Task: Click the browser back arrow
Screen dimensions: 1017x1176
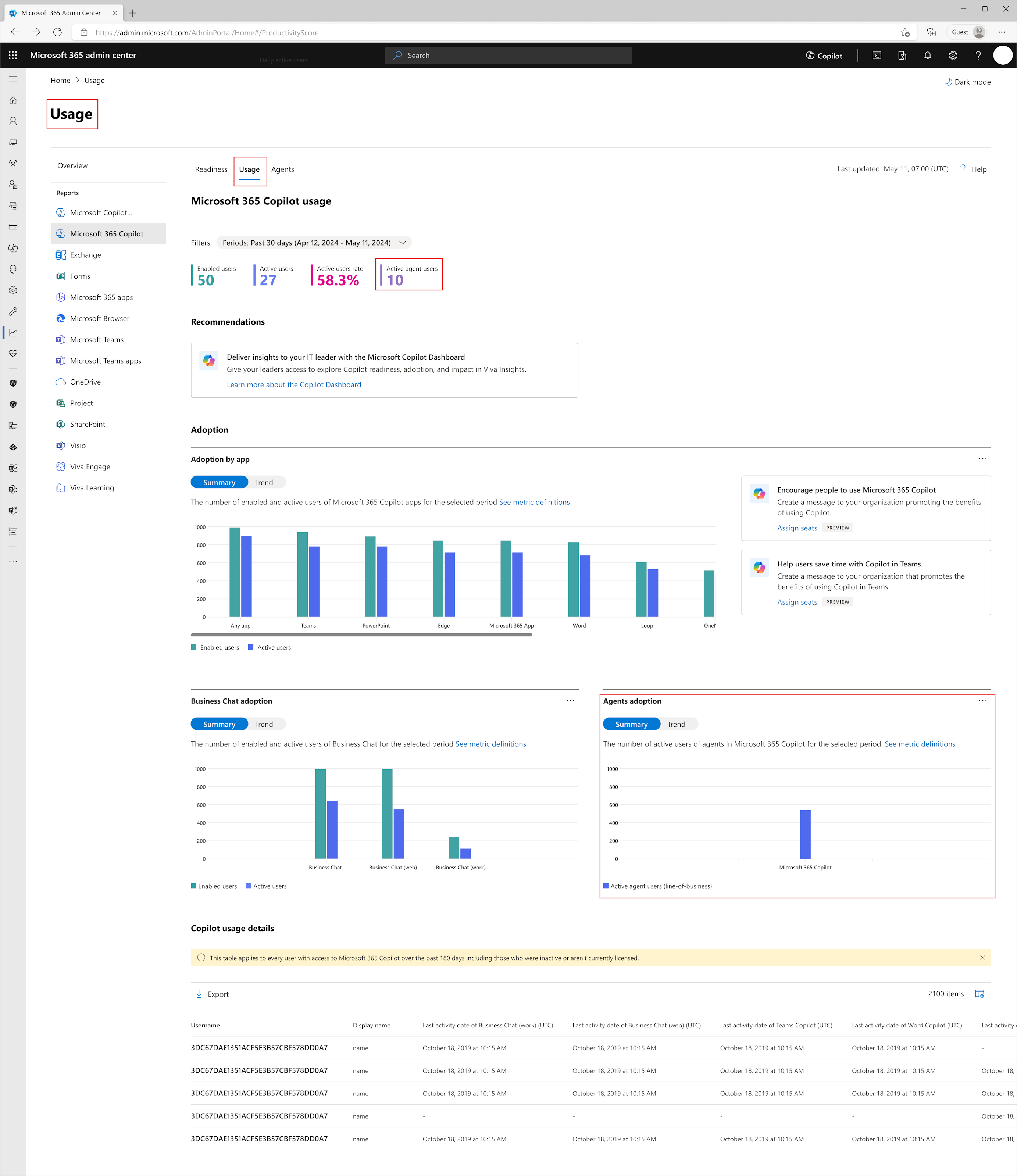Action: click(15, 32)
